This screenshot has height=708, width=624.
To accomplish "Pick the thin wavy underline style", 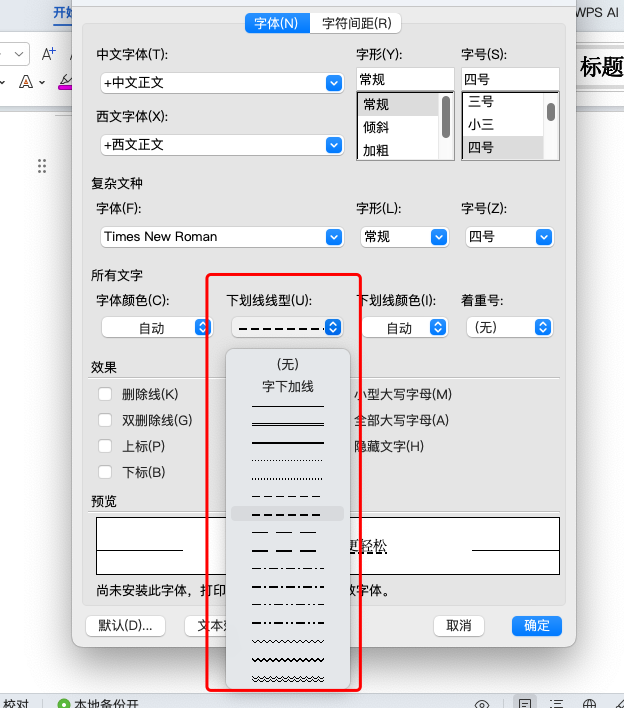I will (288, 641).
